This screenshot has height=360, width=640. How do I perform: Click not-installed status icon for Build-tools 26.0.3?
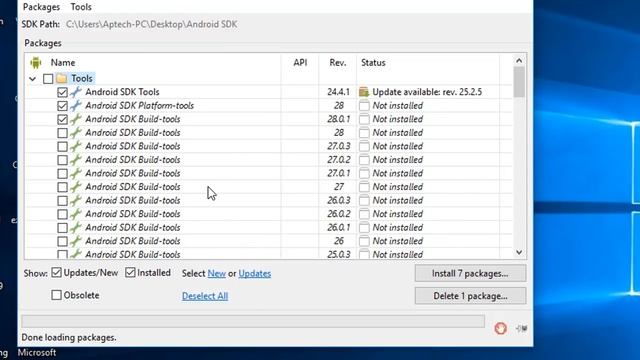[364, 200]
